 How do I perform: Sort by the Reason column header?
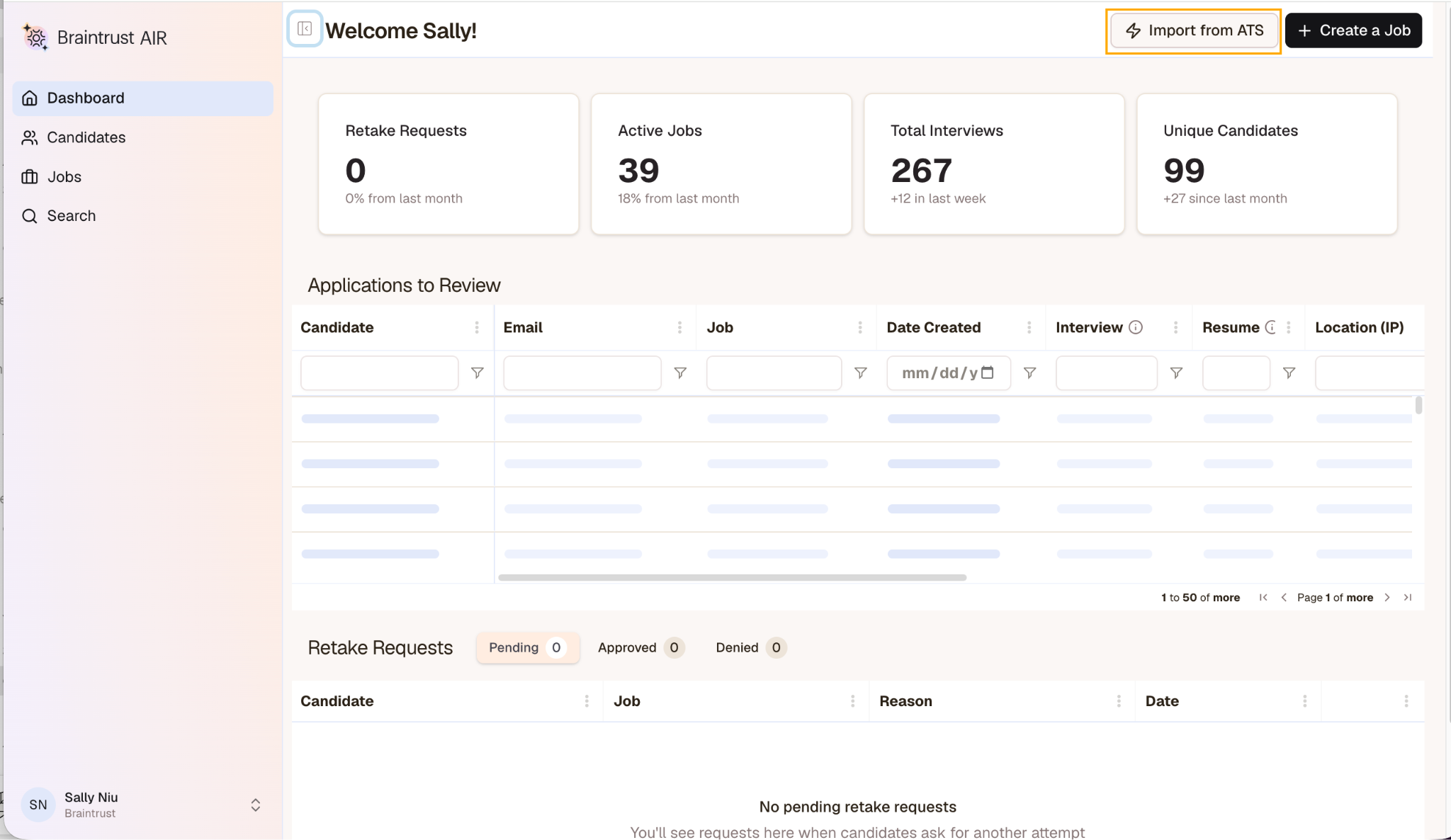906,701
